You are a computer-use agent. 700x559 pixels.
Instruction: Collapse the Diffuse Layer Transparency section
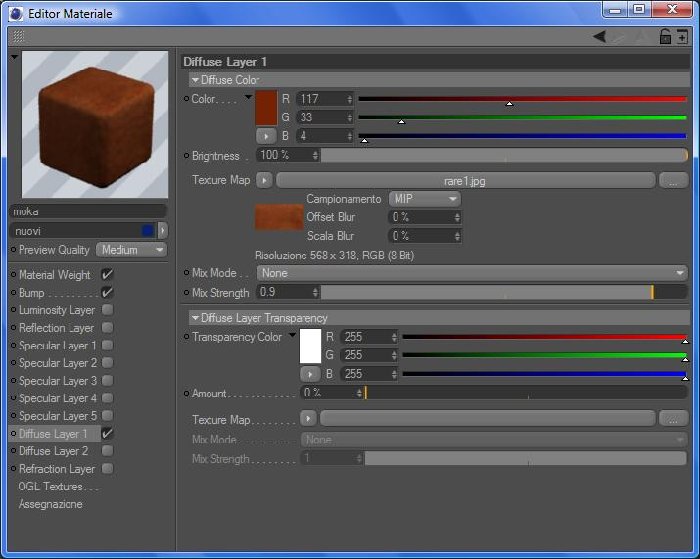(x=195, y=318)
